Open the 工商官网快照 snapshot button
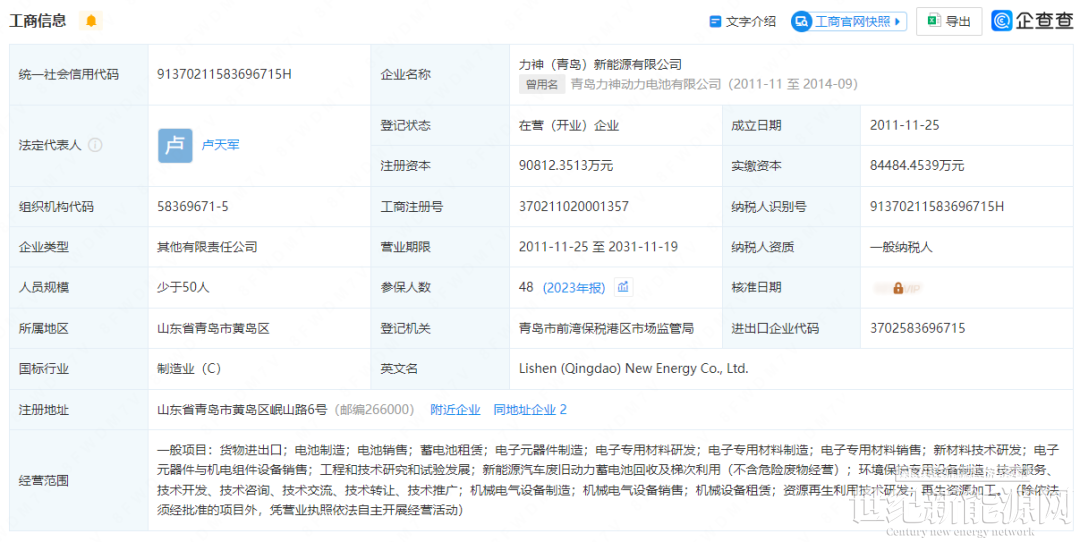Image resolution: width=1080 pixels, height=542 pixels. [x=849, y=21]
